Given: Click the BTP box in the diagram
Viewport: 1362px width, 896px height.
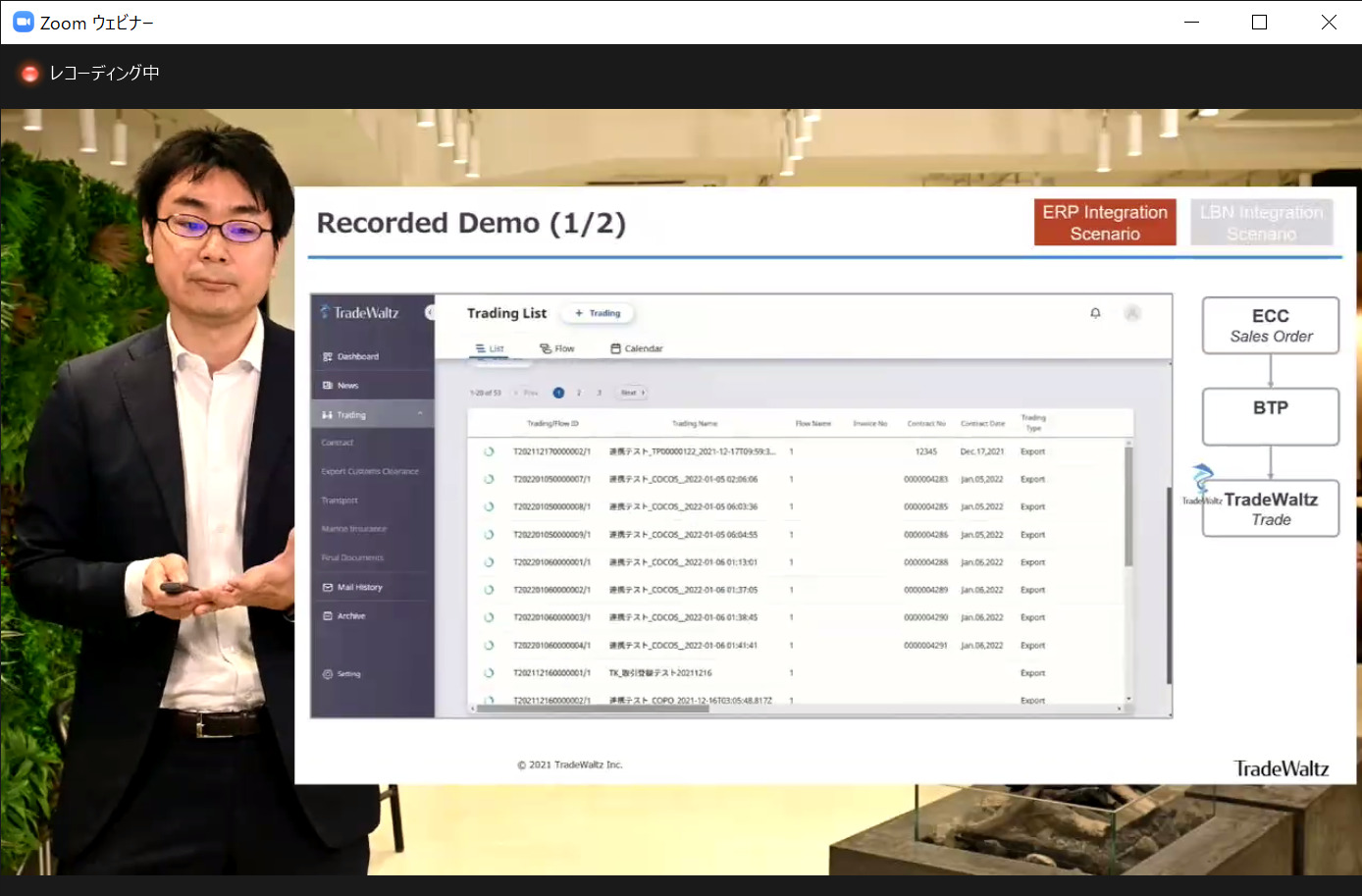Looking at the screenshot, I should 1271,416.
